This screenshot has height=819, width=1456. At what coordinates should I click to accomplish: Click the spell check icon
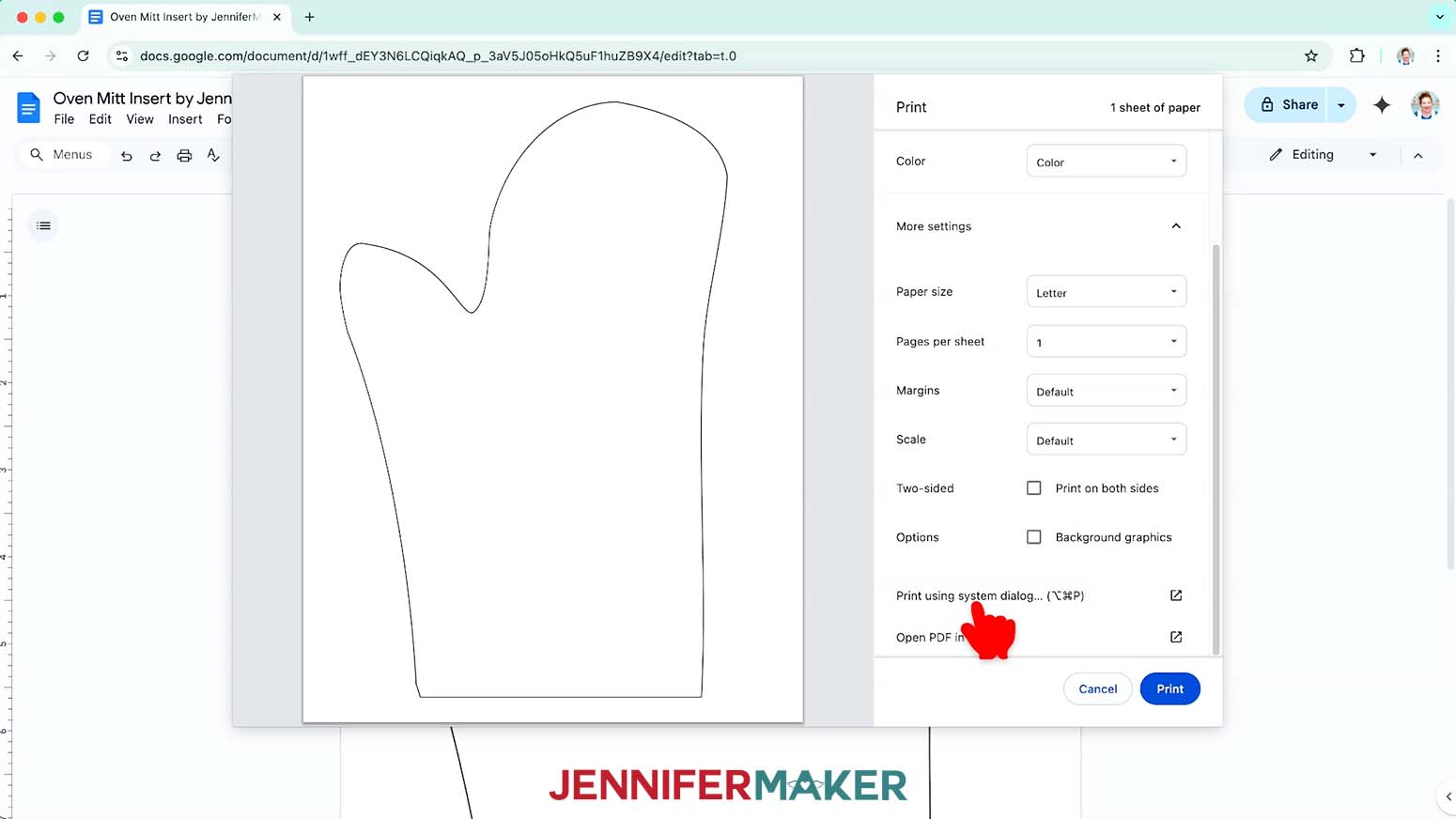click(x=213, y=155)
